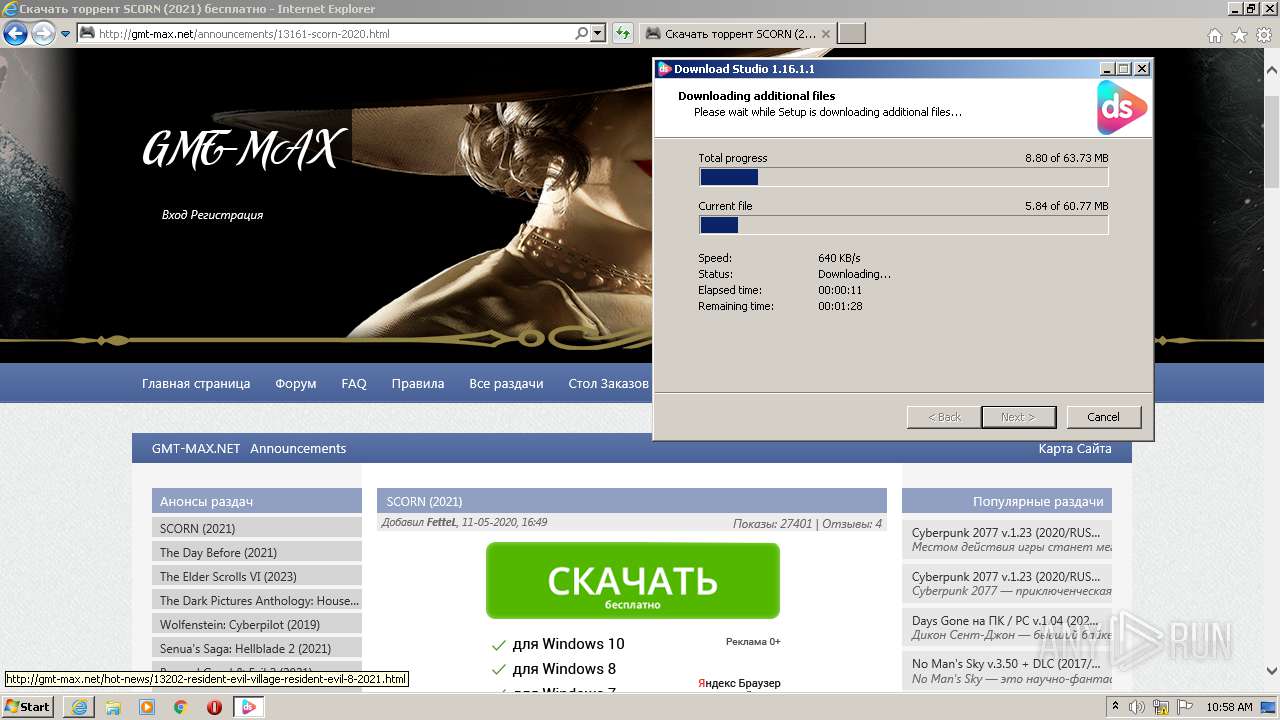Open the Windows Start button
Screen dimensions: 1280x720
(x=28, y=706)
